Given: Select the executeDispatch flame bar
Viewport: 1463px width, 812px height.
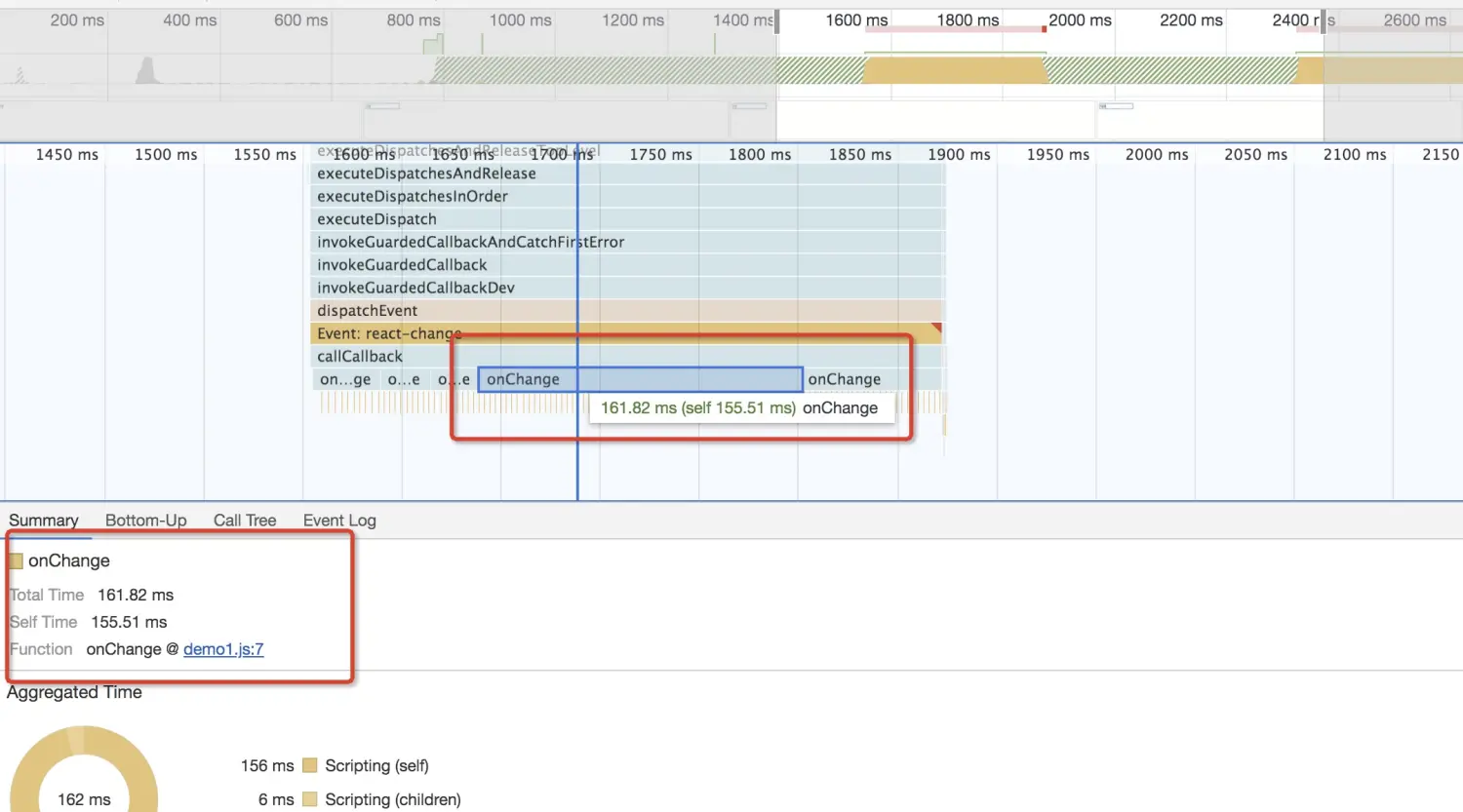Looking at the screenshot, I should [x=627, y=219].
